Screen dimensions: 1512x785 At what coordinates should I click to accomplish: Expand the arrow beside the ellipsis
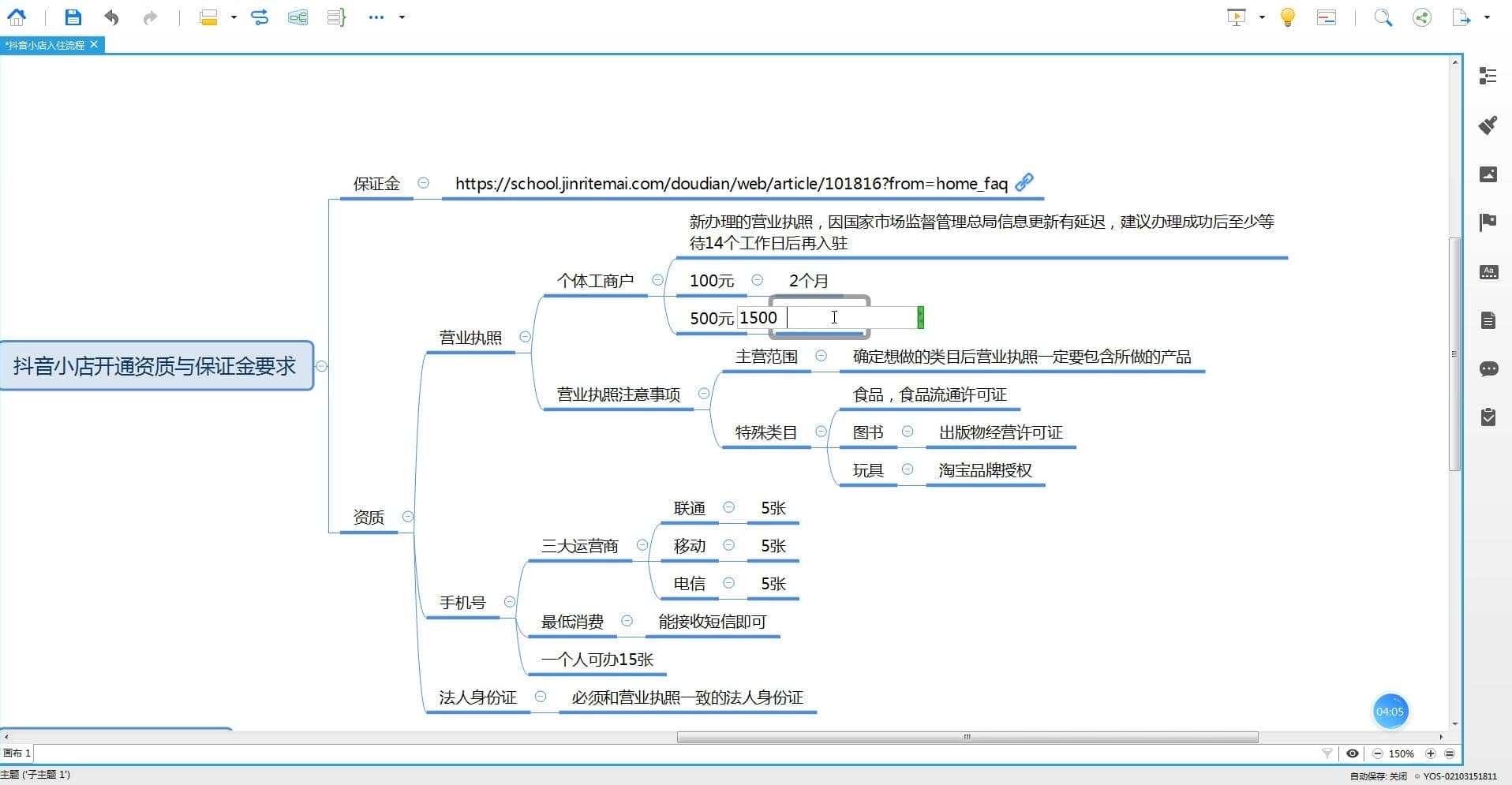402,17
